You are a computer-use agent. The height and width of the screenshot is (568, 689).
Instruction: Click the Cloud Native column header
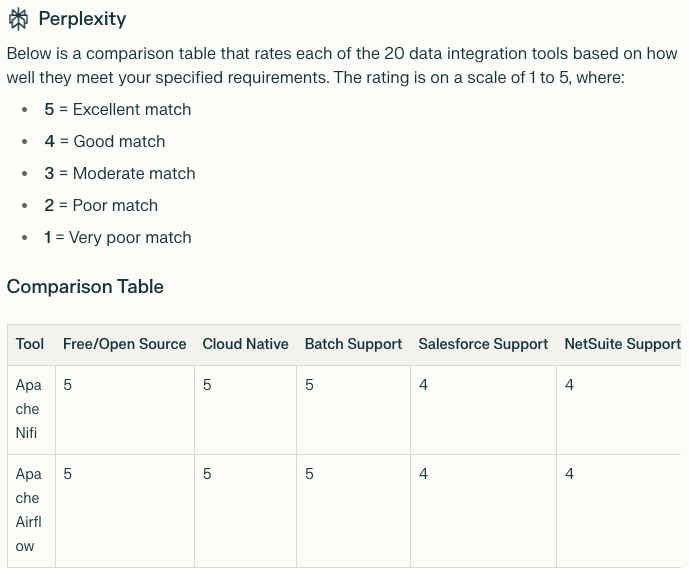pyautogui.click(x=245, y=344)
